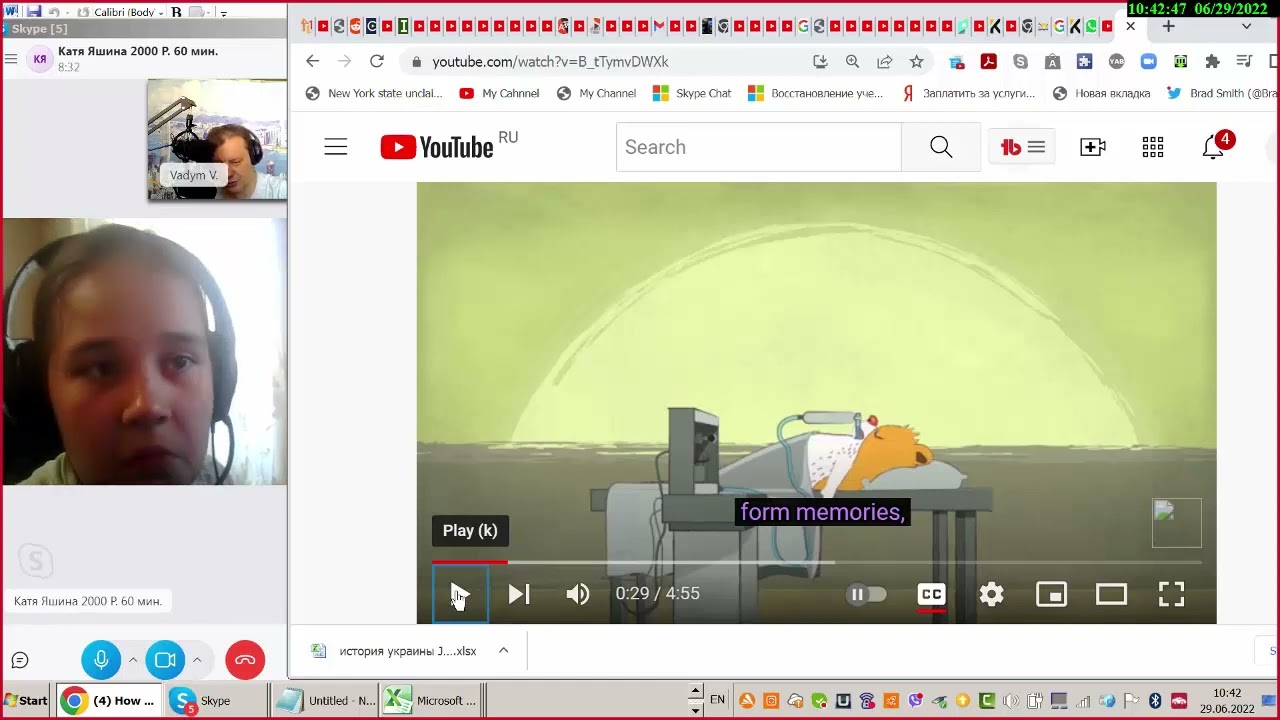Open the Новая вкладка bookmark

pyautogui.click(x=1101, y=93)
